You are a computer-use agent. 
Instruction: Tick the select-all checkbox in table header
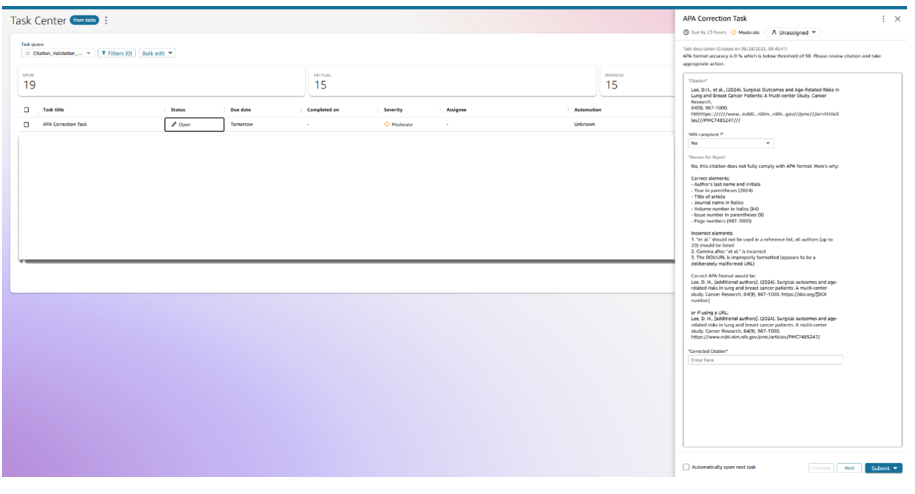(26, 109)
